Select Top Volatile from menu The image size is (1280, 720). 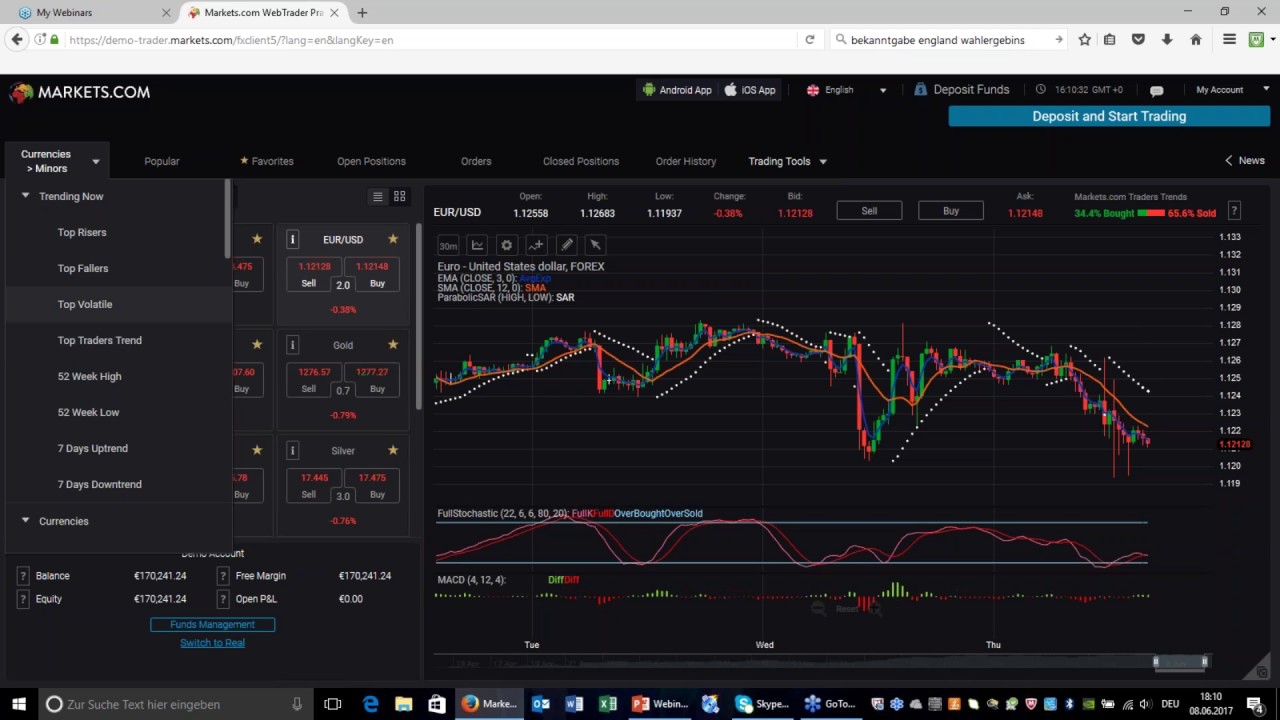click(x=85, y=304)
